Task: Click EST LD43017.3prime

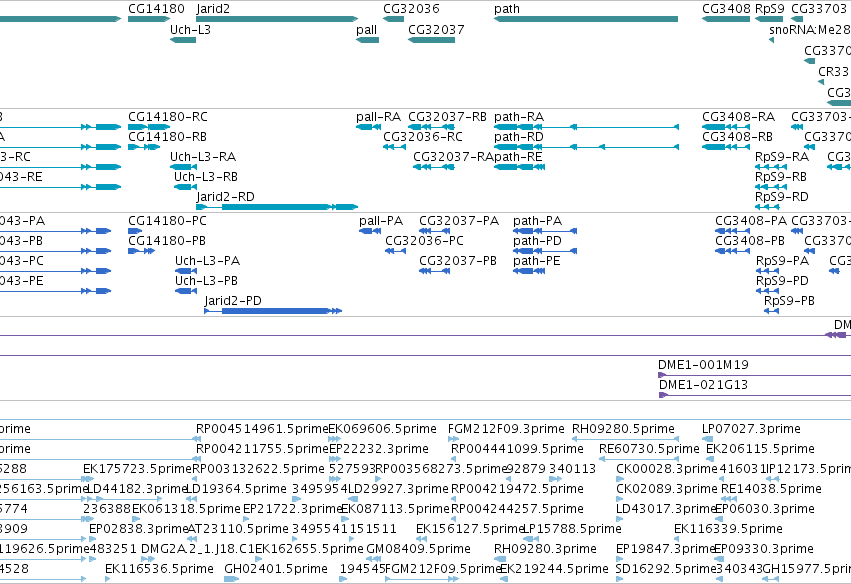Action: point(665,509)
